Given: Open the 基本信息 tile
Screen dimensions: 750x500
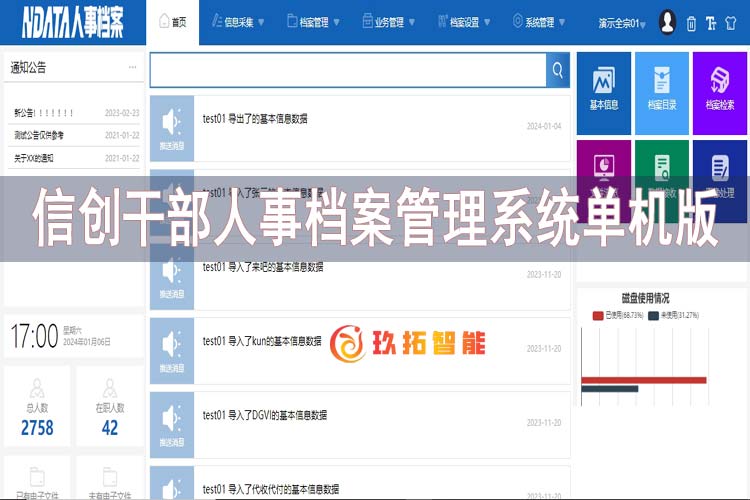Looking at the screenshot, I should (x=604, y=93).
